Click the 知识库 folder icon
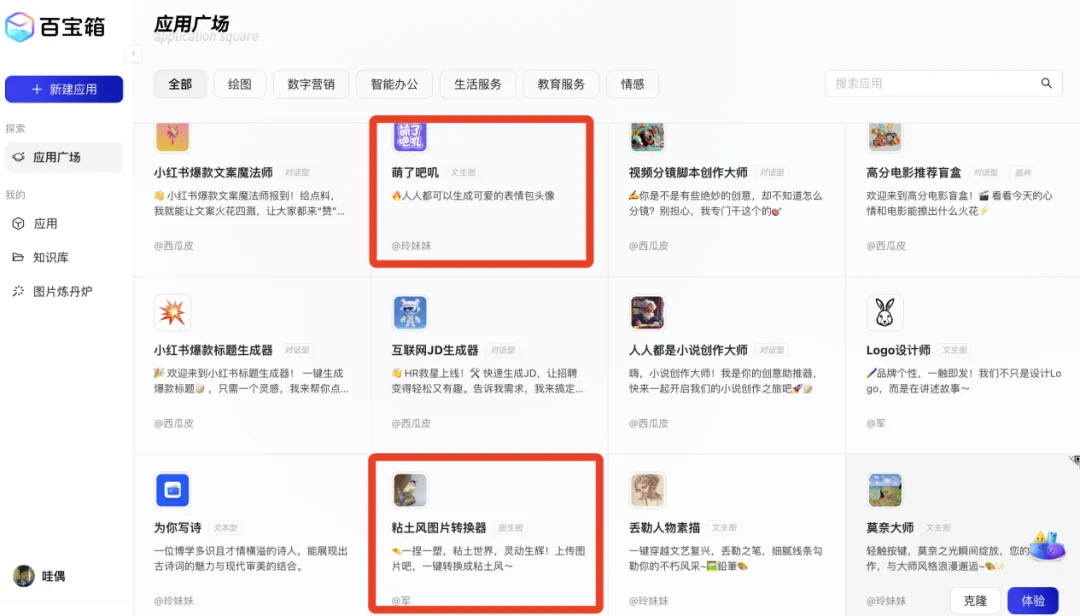1080x616 pixels. point(19,257)
